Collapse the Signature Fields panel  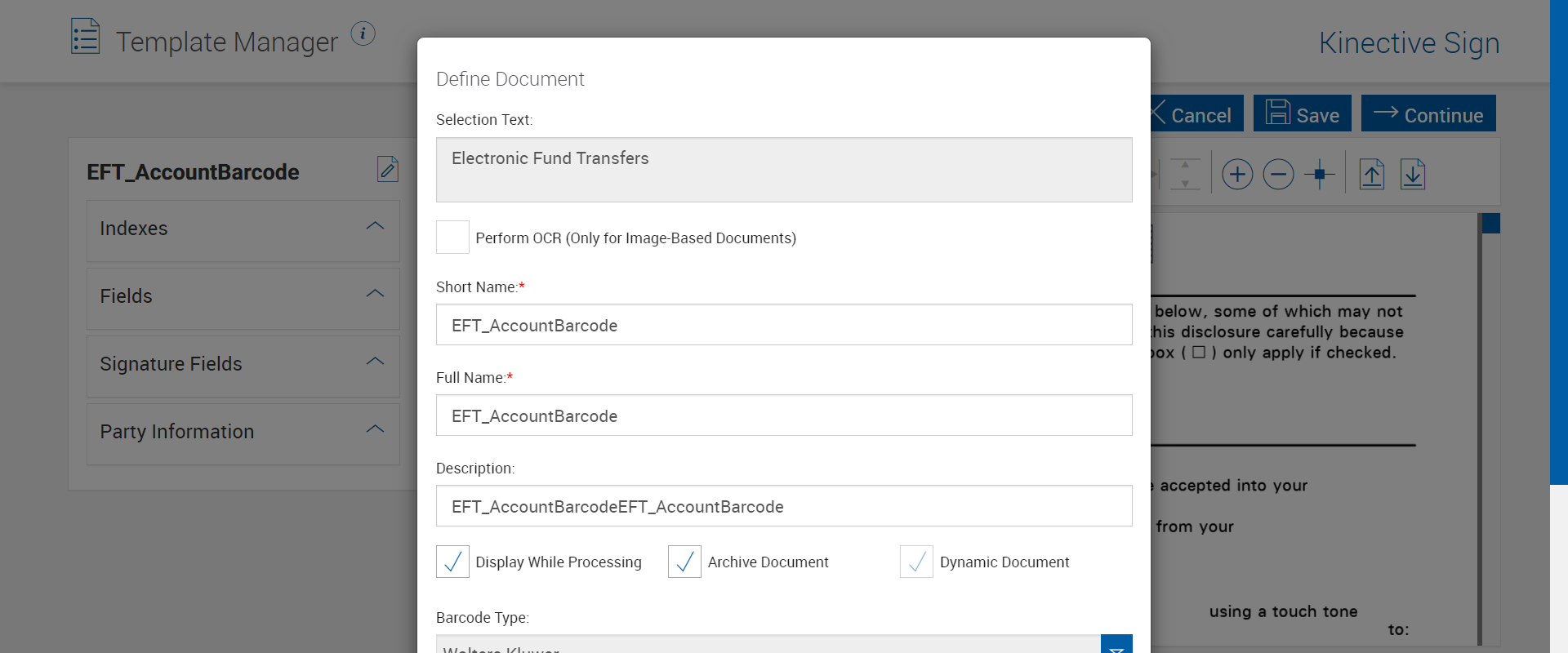375,362
